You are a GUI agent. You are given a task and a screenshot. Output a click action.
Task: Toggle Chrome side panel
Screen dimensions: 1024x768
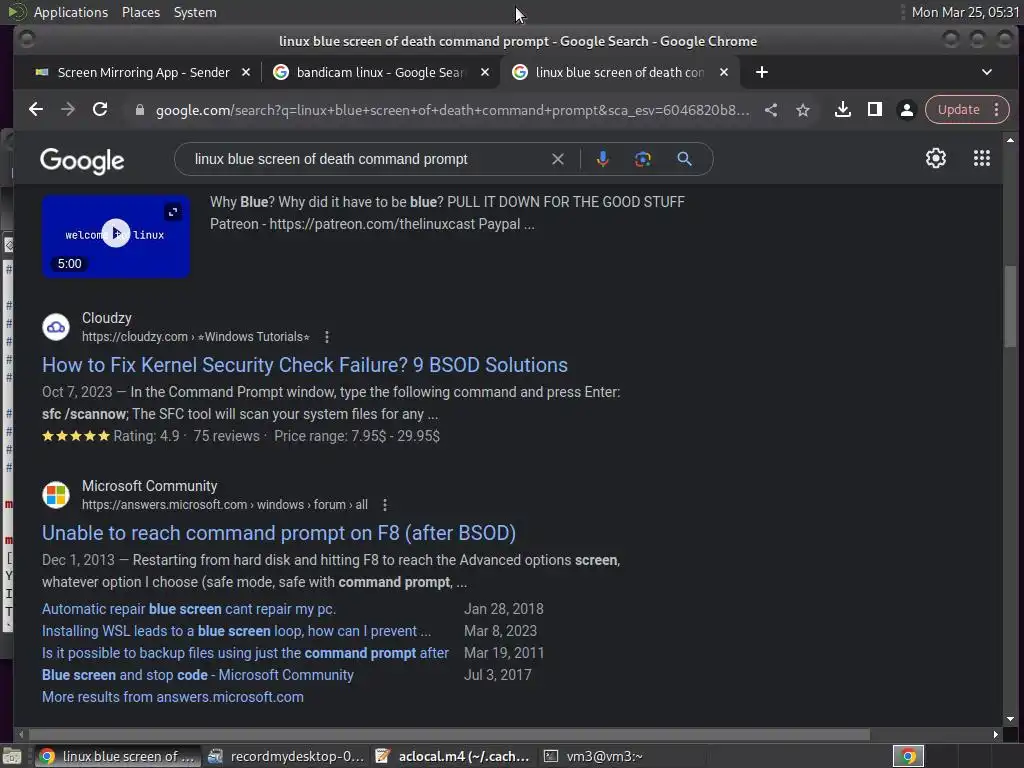click(x=874, y=110)
